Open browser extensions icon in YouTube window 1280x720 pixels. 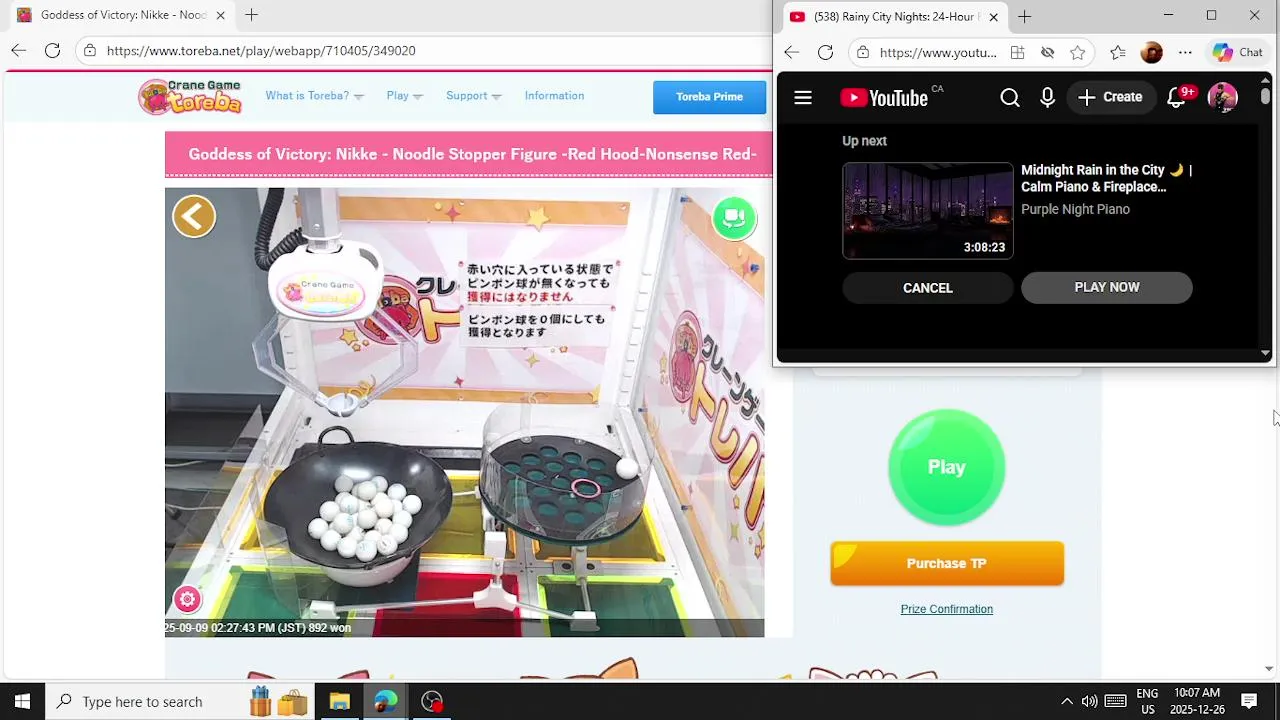point(1117,52)
